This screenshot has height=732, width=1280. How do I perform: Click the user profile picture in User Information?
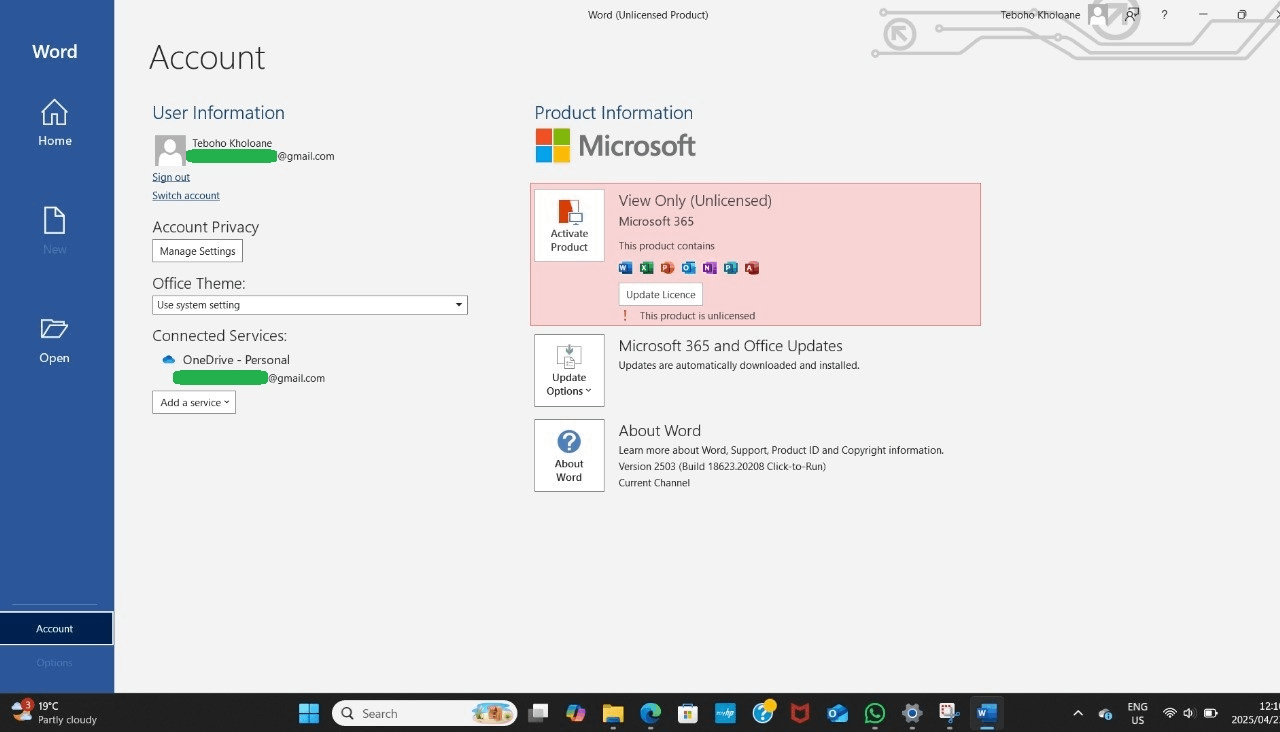(x=170, y=150)
